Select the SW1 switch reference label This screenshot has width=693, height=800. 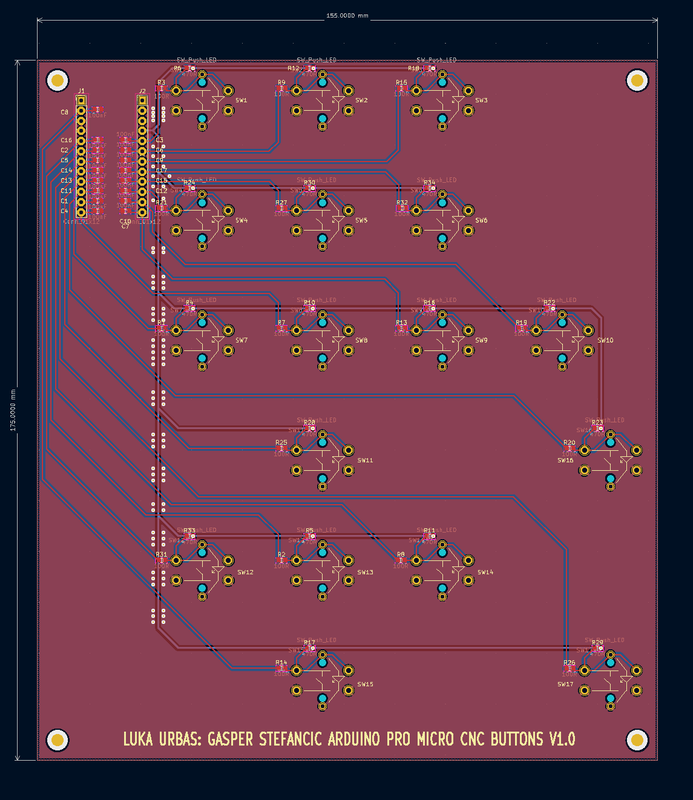(x=241, y=101)
